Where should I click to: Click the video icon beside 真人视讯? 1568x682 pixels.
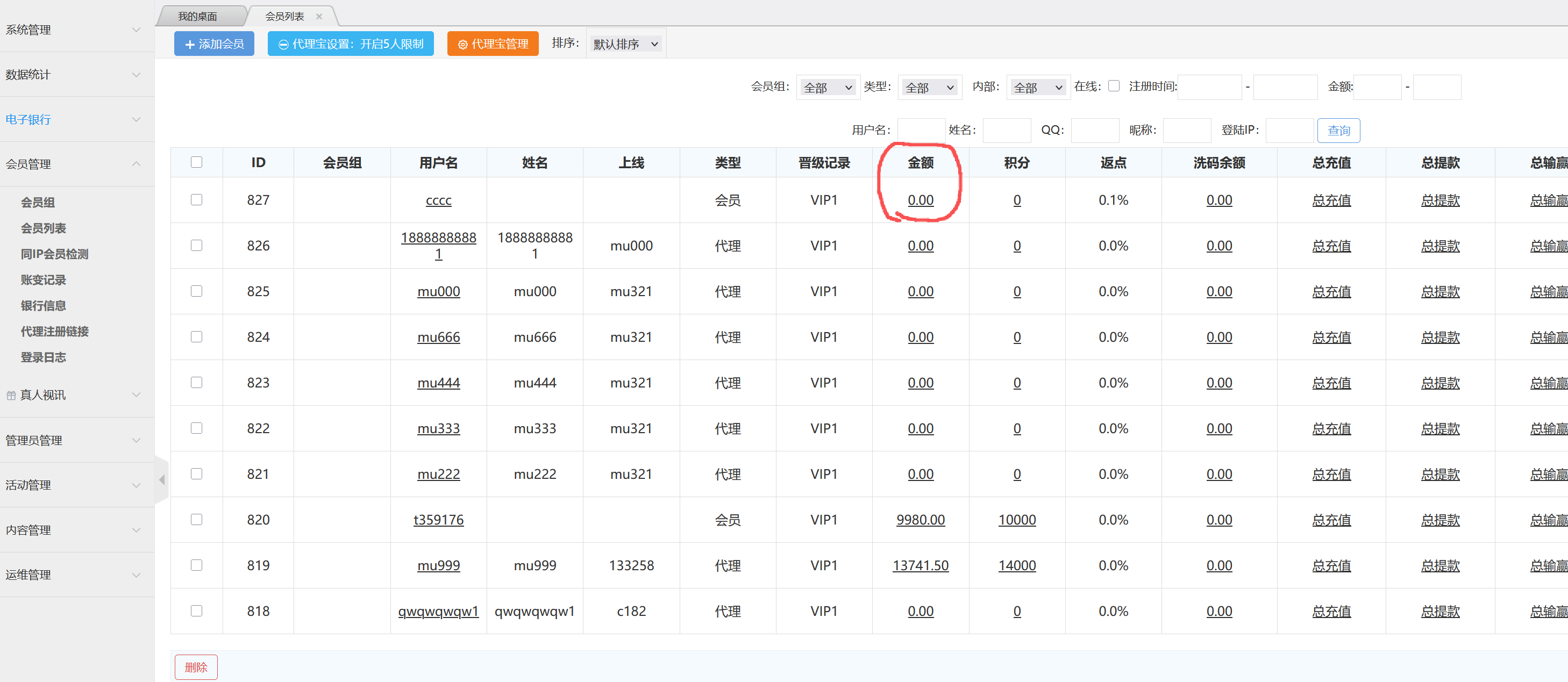point(11,396)
